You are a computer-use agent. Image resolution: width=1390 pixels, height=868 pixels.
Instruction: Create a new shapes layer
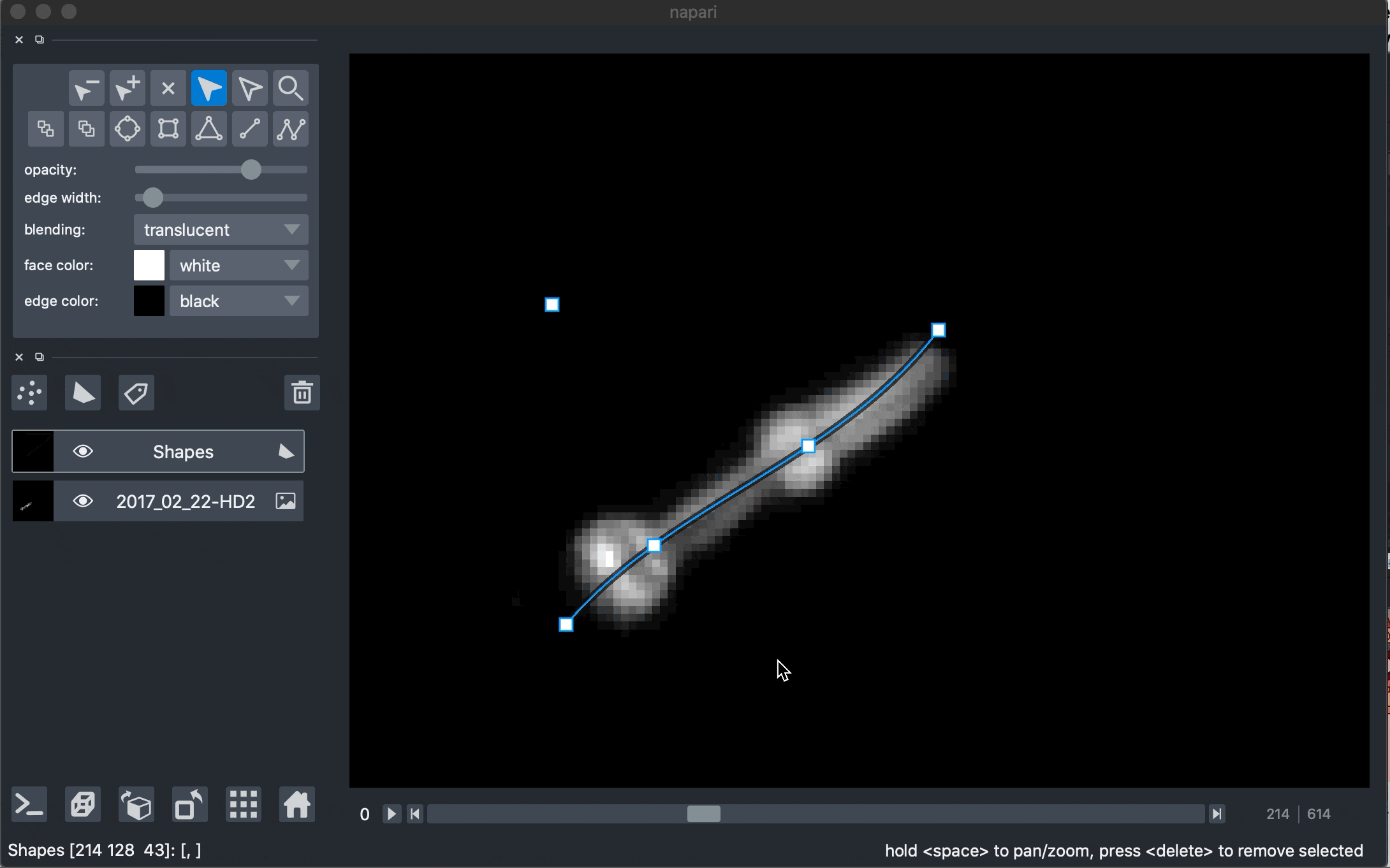[83, 393]
